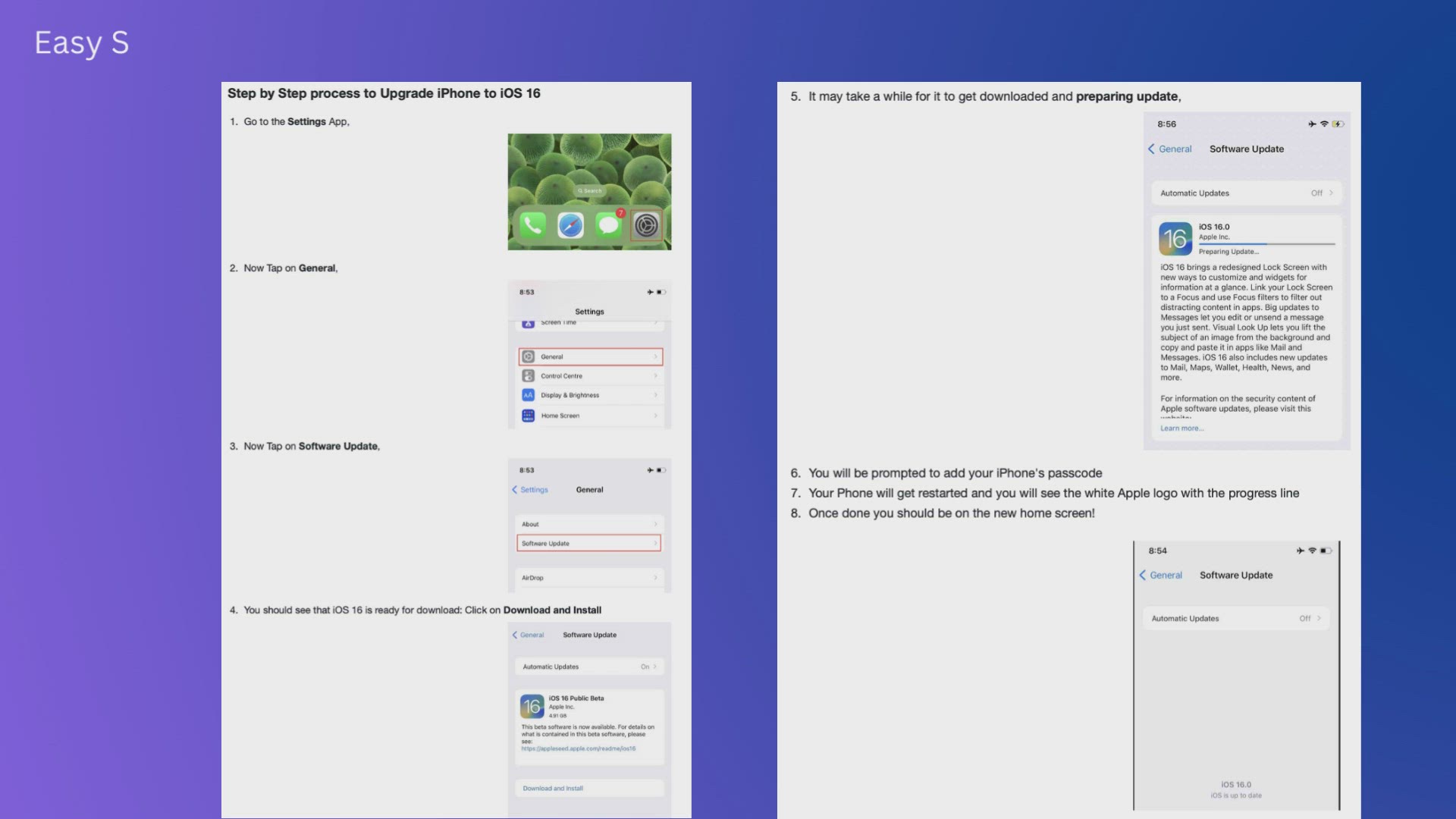Open the Control Centre row chevron
The height and width of the screenshot is (819, 1456).
pos(656,376)
